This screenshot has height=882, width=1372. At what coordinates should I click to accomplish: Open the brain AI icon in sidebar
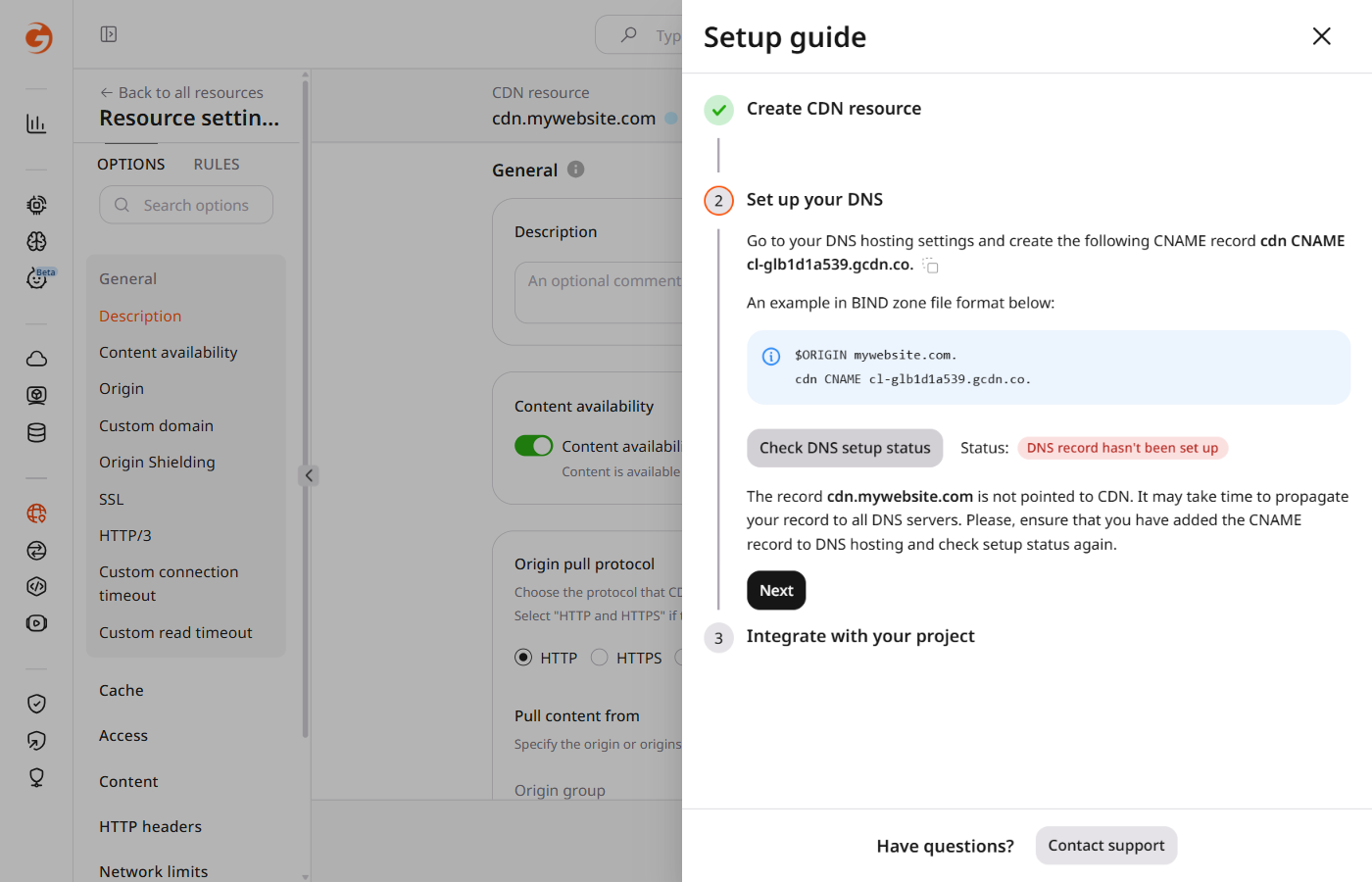[x=36, y=241]
